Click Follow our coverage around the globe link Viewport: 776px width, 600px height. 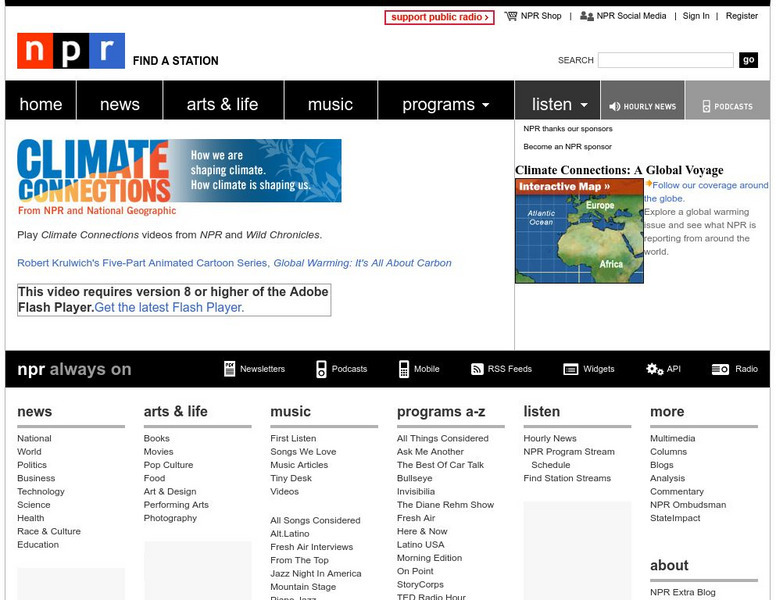706,192
